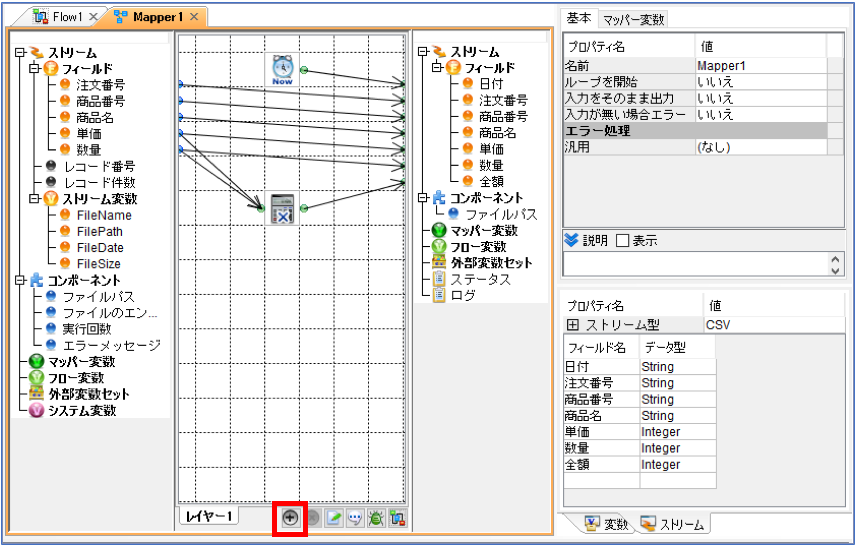Click the flow diagram icon in layer toolbar
Screen dimensions: 856x546
[x=397, y=518]
